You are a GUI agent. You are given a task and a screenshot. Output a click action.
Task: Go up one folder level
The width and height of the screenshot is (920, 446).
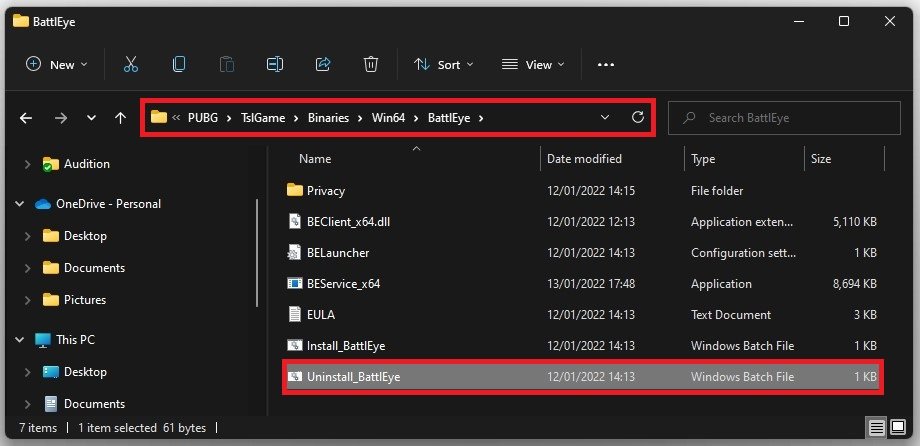click(x=121, y=118)
